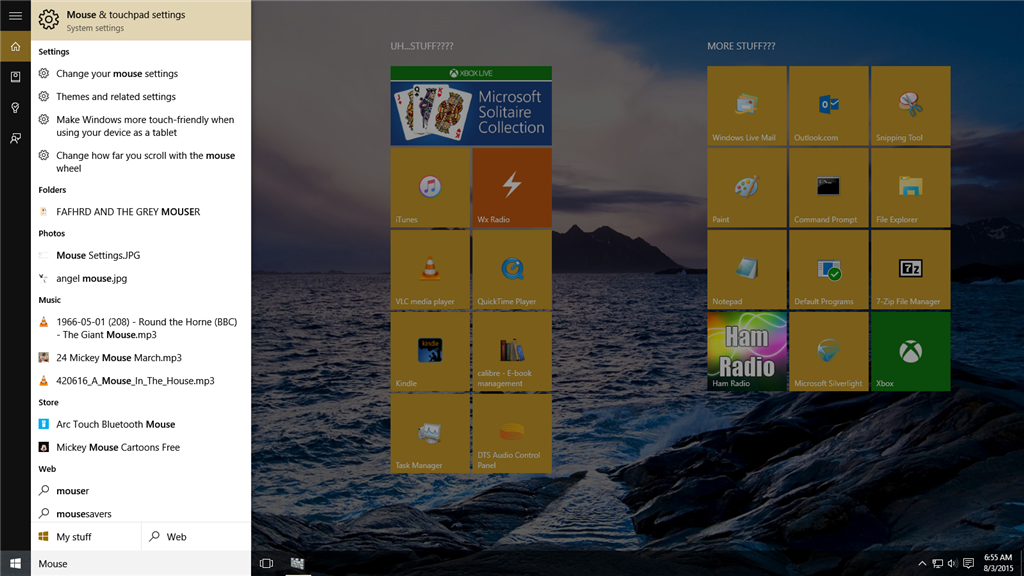Open Change how far you scroll result
The image size is (1024, 576).
point(141,162)
